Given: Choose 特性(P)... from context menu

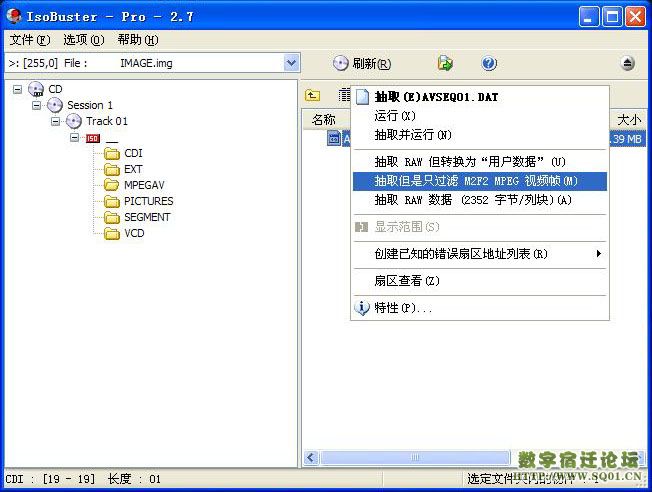Looking at the screenshot, I should tap(480, 308).
